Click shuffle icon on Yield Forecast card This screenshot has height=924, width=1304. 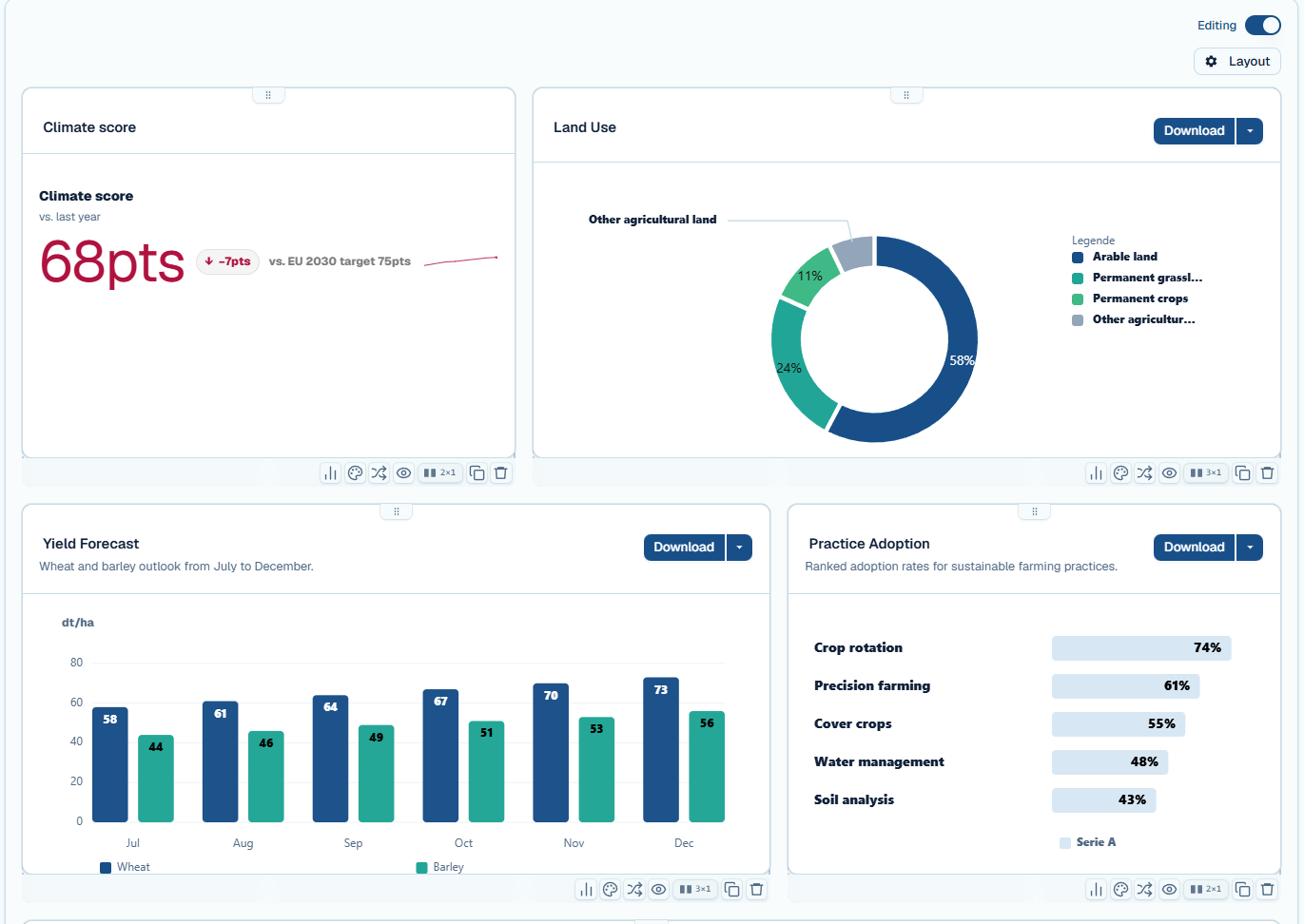pyautogui.click(x=634, y=890)
